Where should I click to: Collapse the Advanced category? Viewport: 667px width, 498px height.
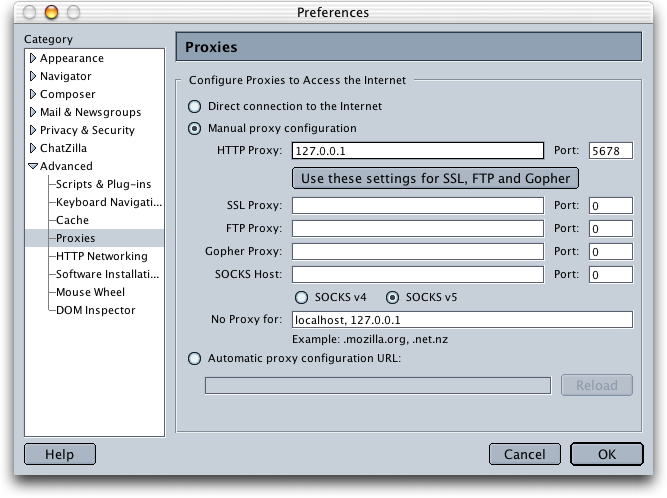pos(33,166)
